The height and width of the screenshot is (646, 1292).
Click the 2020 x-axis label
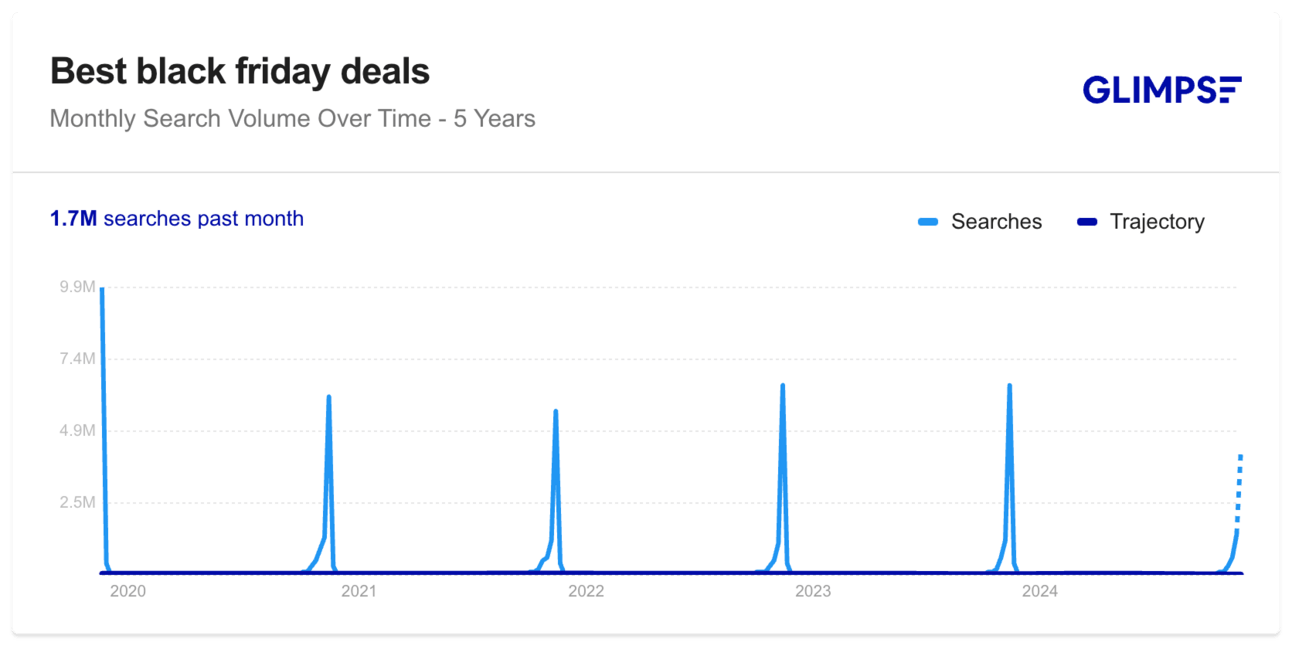pos(128,591)
